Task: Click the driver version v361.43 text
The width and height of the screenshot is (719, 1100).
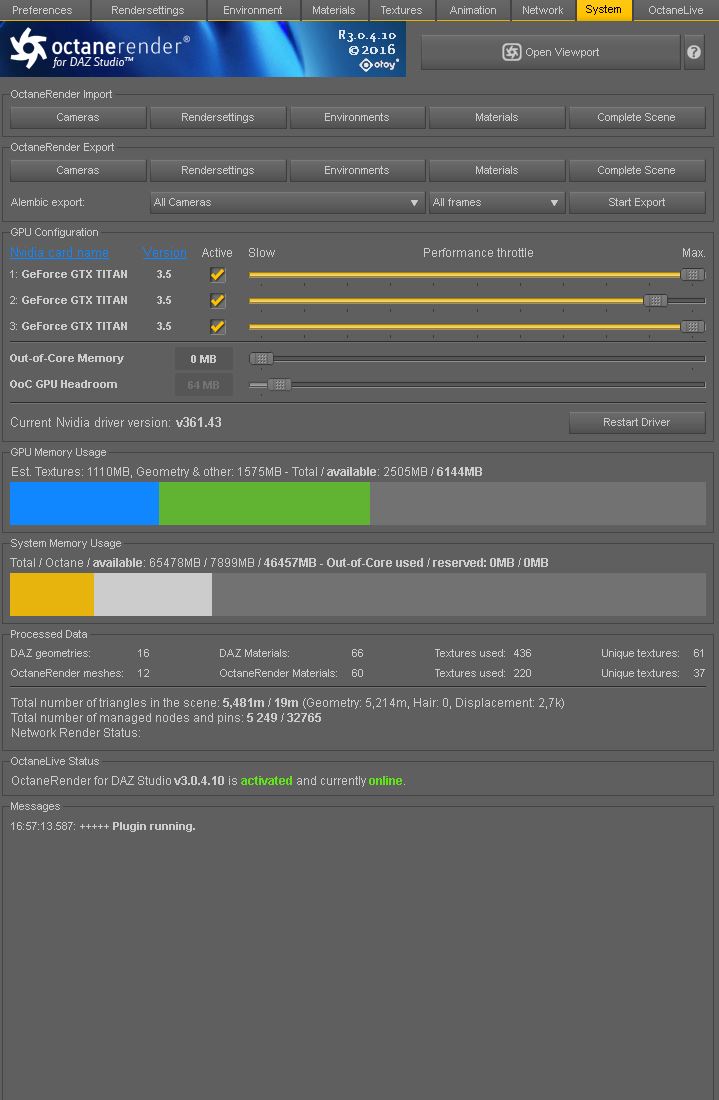Action: 199,422
